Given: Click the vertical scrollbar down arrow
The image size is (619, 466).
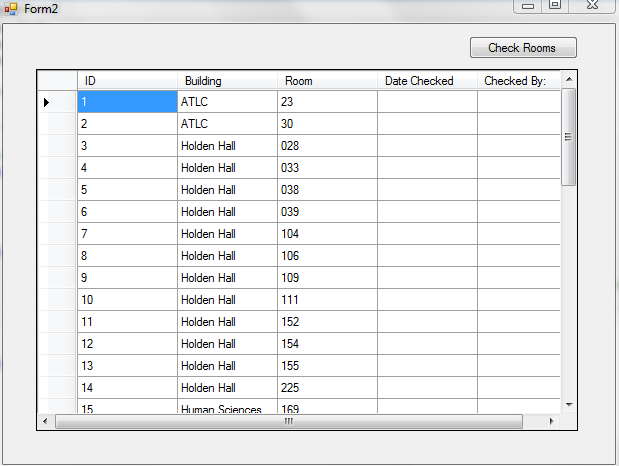Looking at the screenshot, I should point(569,405).
